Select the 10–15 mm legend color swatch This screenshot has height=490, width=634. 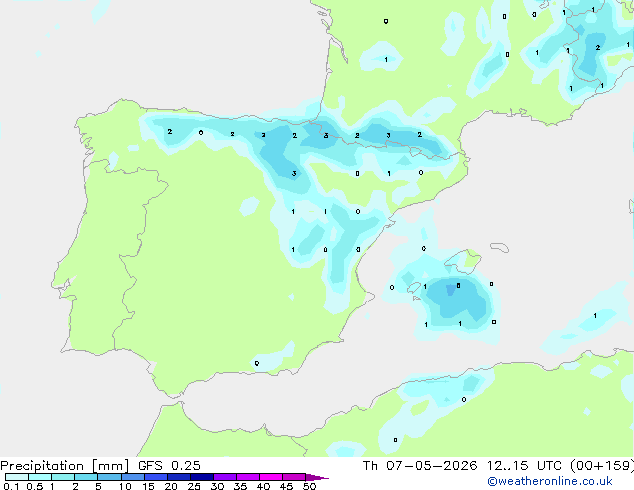tap(132, 477)
